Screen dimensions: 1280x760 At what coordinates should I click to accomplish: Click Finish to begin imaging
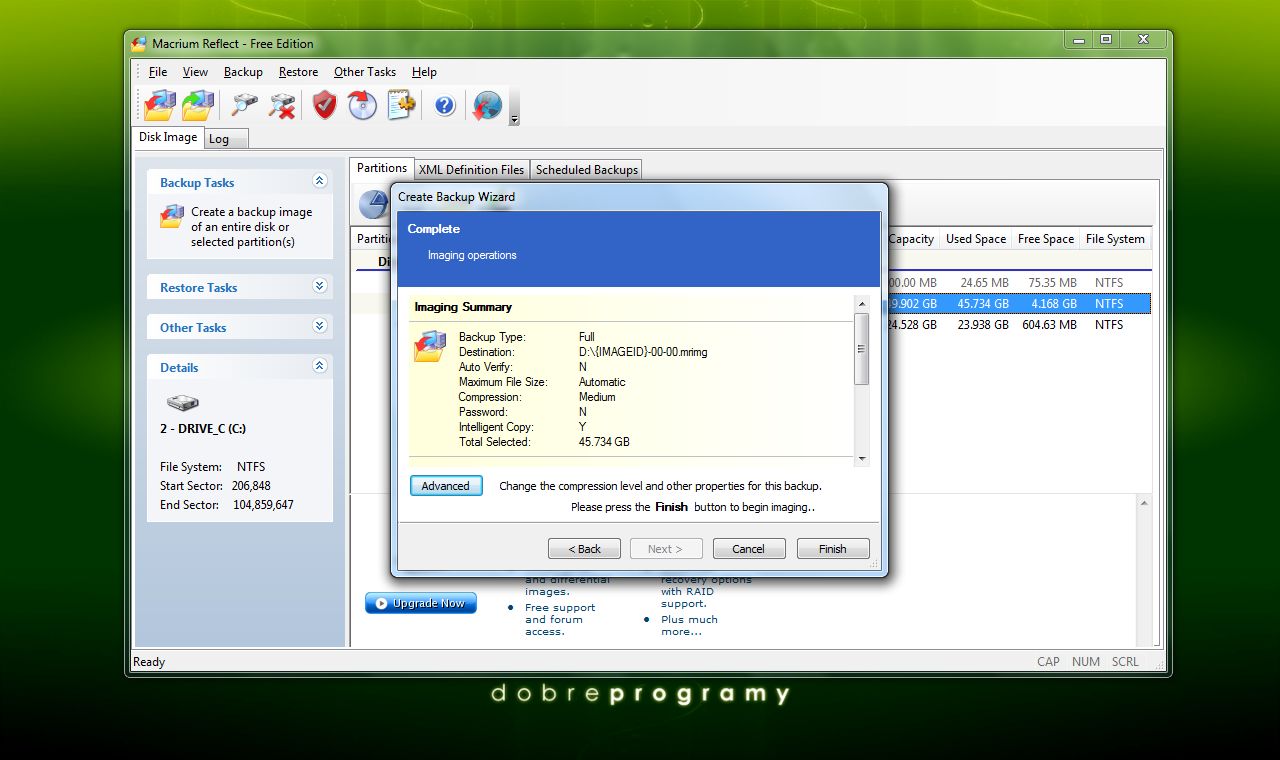point(832,549)
